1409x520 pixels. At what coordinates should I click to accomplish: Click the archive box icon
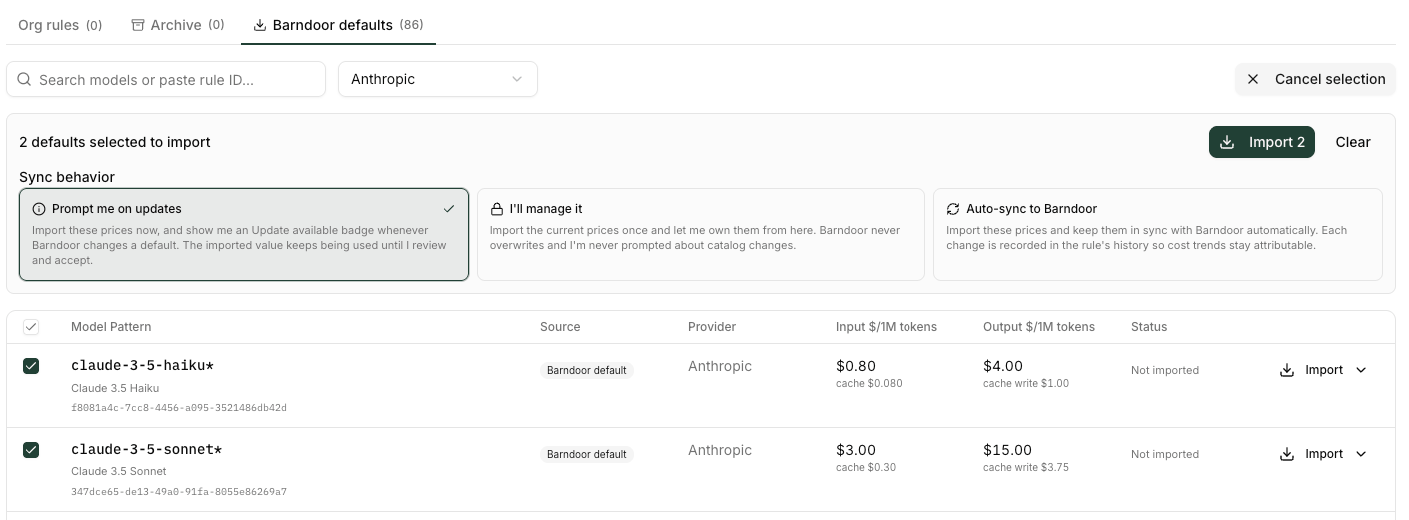(138, 25)
